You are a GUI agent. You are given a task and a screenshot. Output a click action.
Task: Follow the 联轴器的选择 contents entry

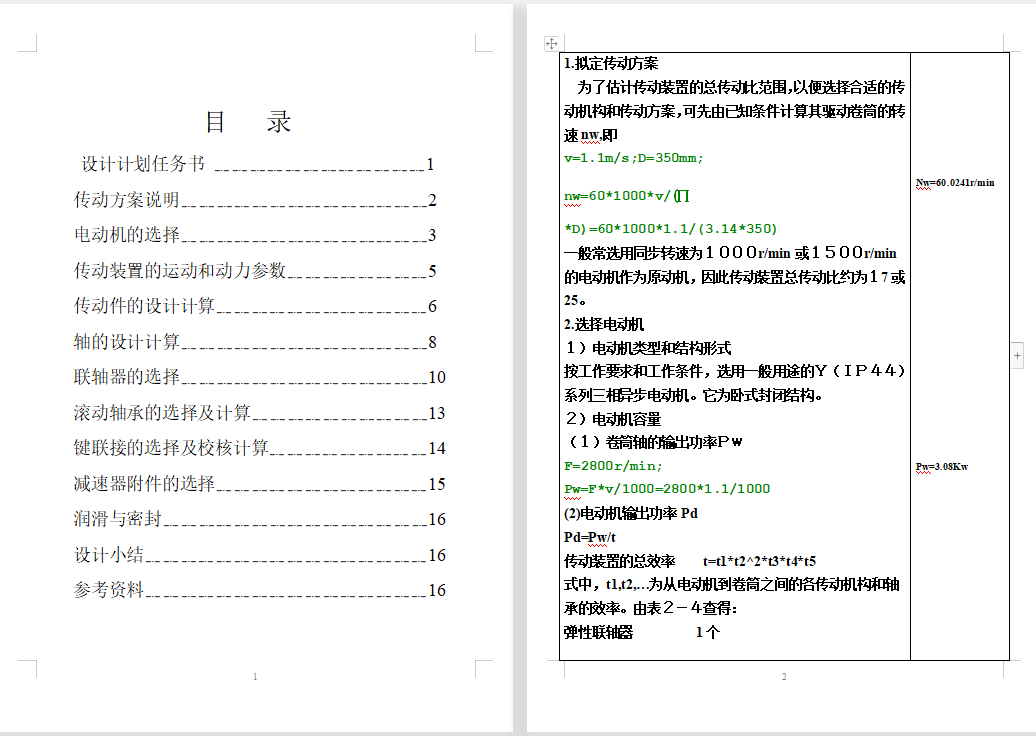coord(127,377)
